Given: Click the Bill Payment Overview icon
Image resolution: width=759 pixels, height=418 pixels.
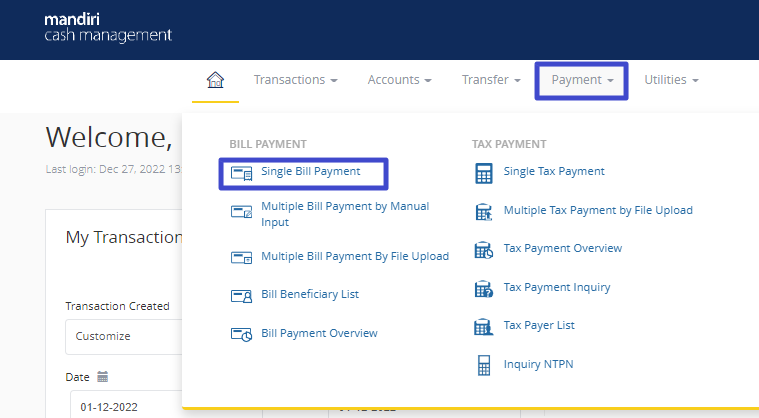Looking at the screenshot, I should pyautogui.click(x=242, y=334).
